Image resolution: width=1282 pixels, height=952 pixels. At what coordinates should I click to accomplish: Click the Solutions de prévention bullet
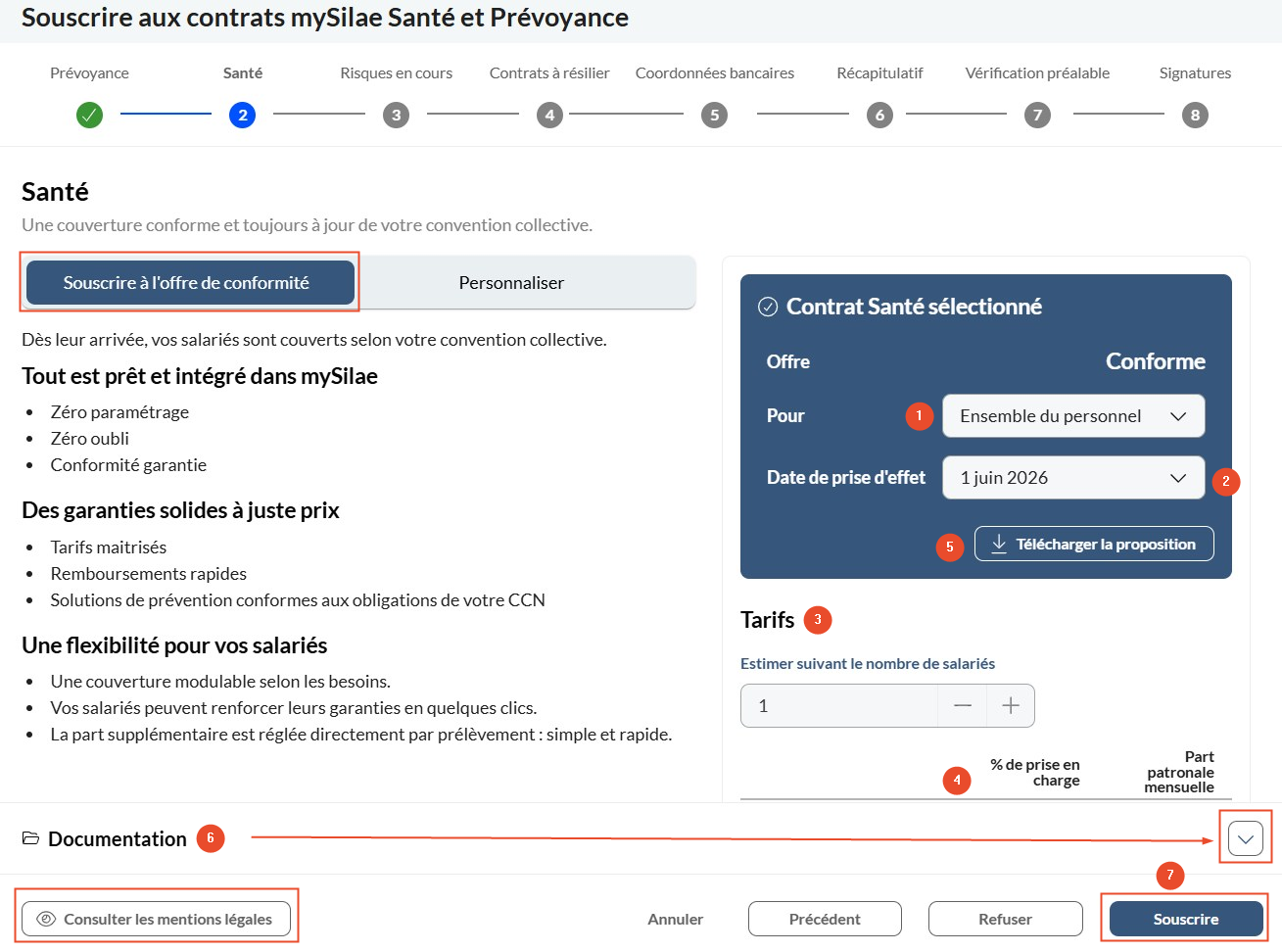click(298, 600)
